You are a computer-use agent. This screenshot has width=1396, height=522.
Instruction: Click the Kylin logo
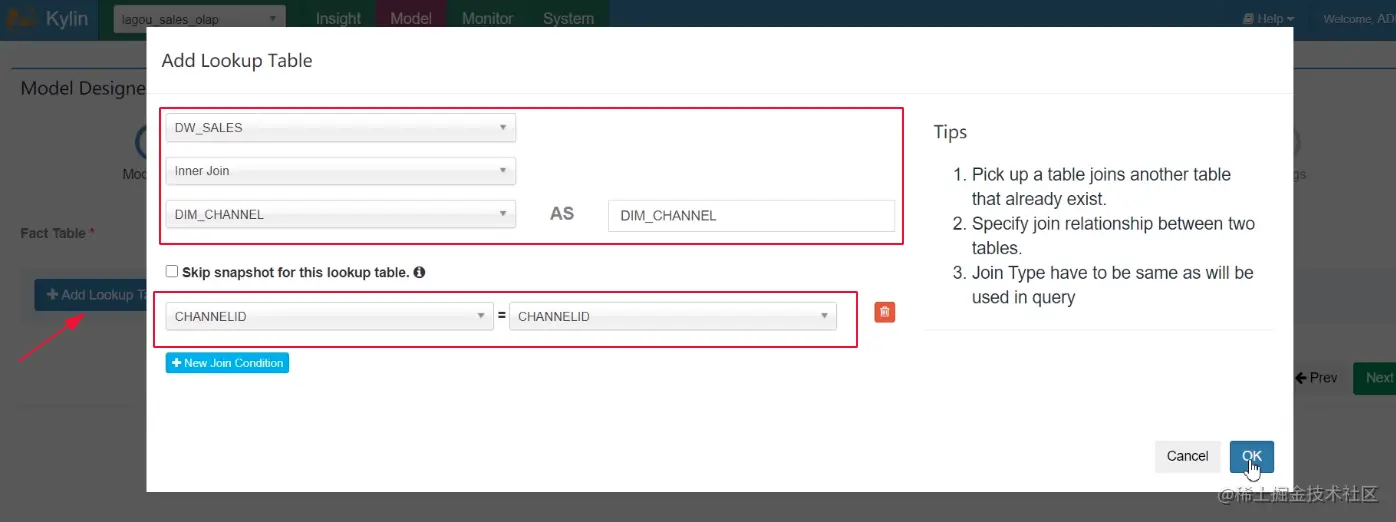[49, 19]
